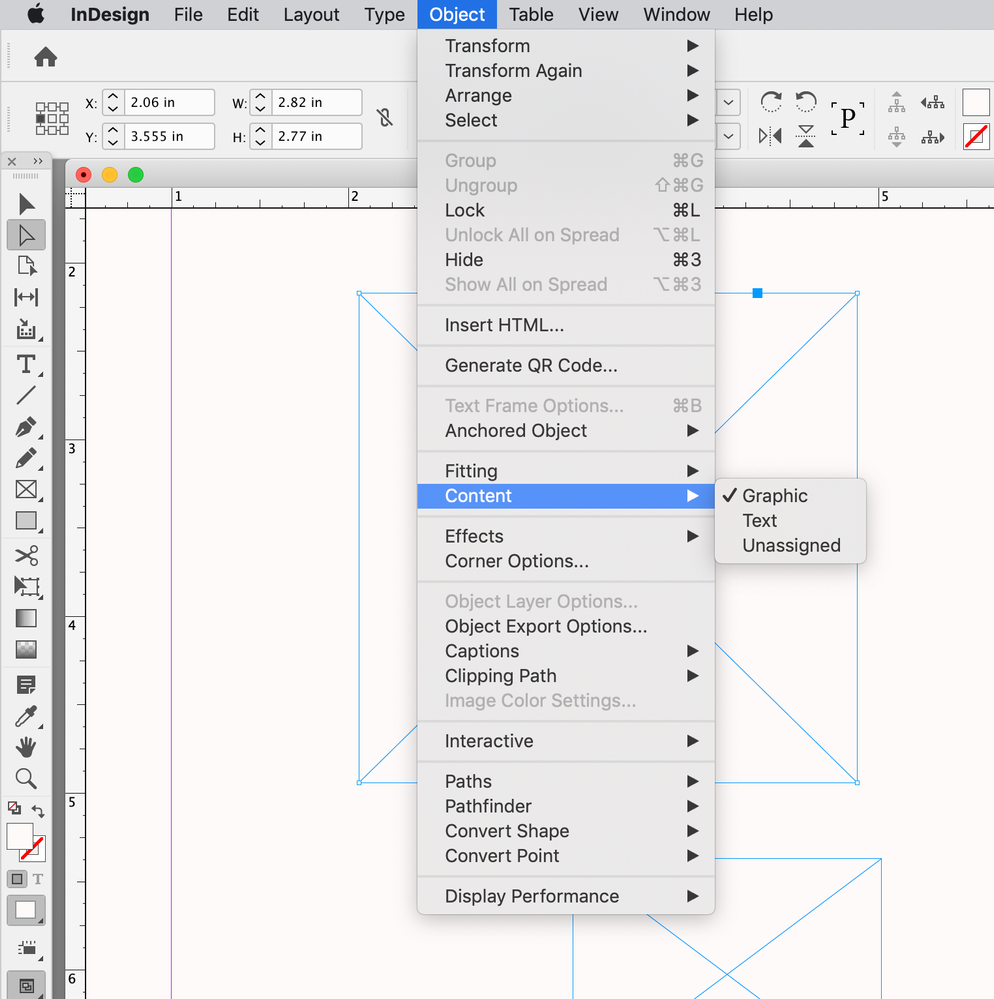Select the Note tool
994x999 pixels.
[26, 685]
